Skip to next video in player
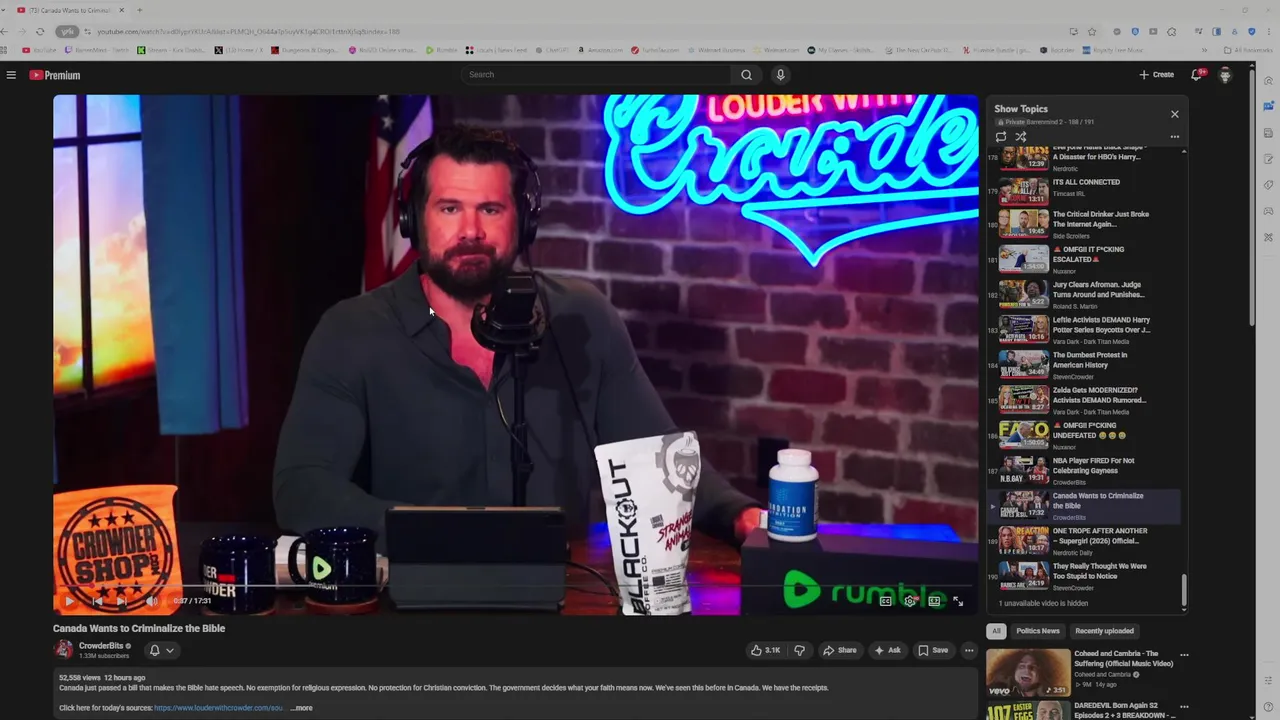Viewport: 1280px width, 720px height. tap(122, 601)
